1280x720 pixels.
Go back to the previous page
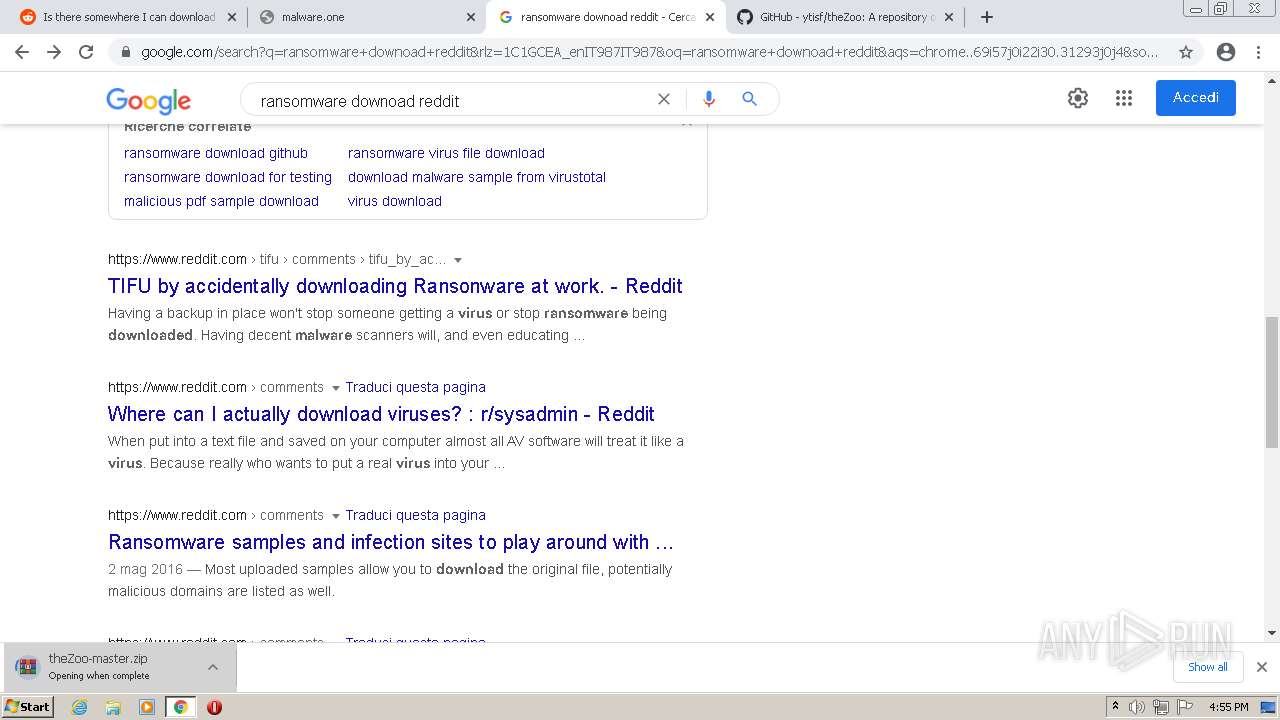22,52
